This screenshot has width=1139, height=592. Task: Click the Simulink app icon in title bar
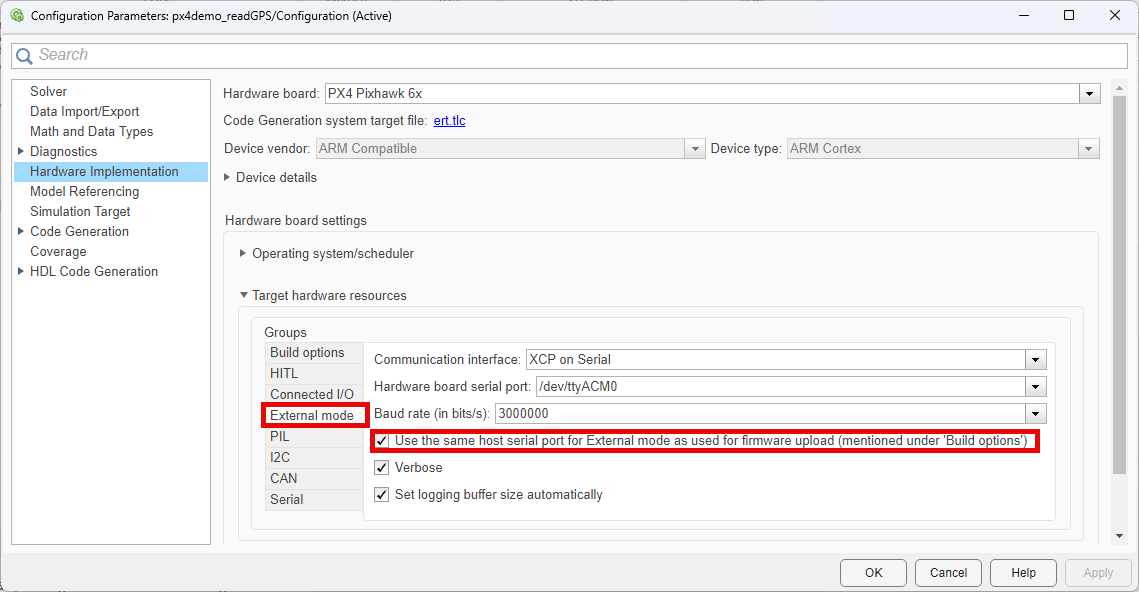pyautogui.click(x=16, y=15)
